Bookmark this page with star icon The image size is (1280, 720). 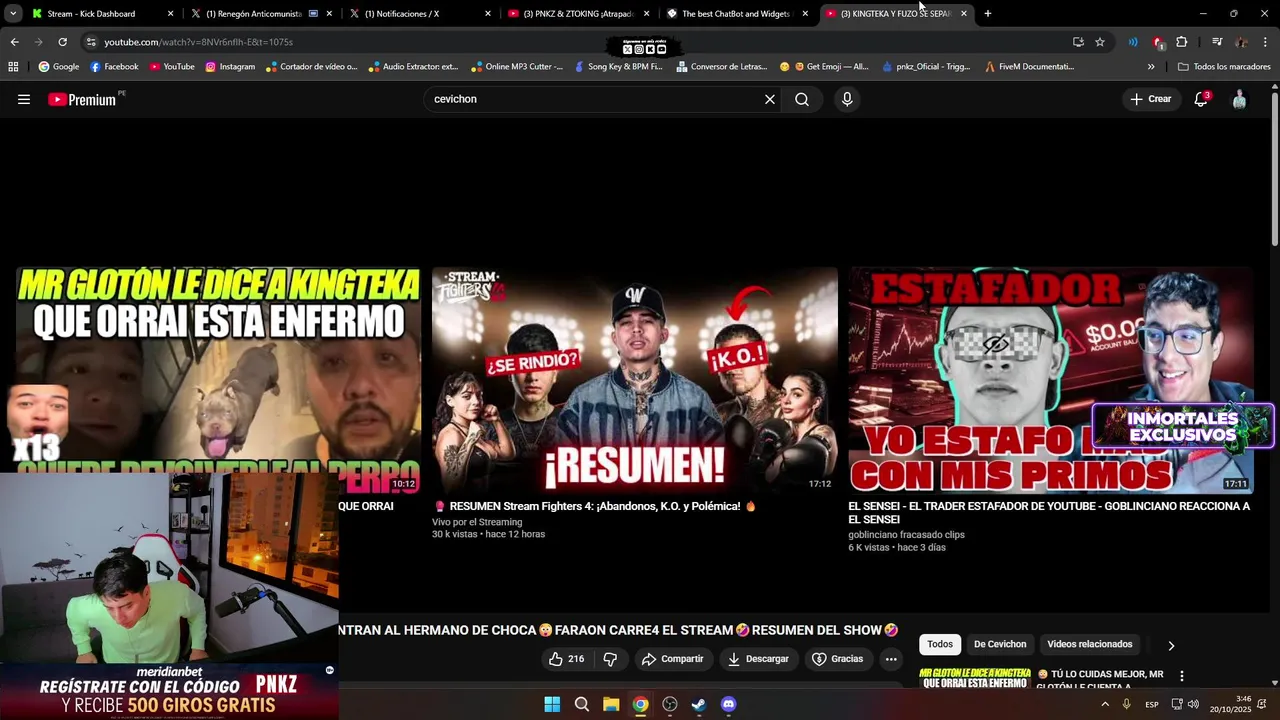click(1100, 42)
